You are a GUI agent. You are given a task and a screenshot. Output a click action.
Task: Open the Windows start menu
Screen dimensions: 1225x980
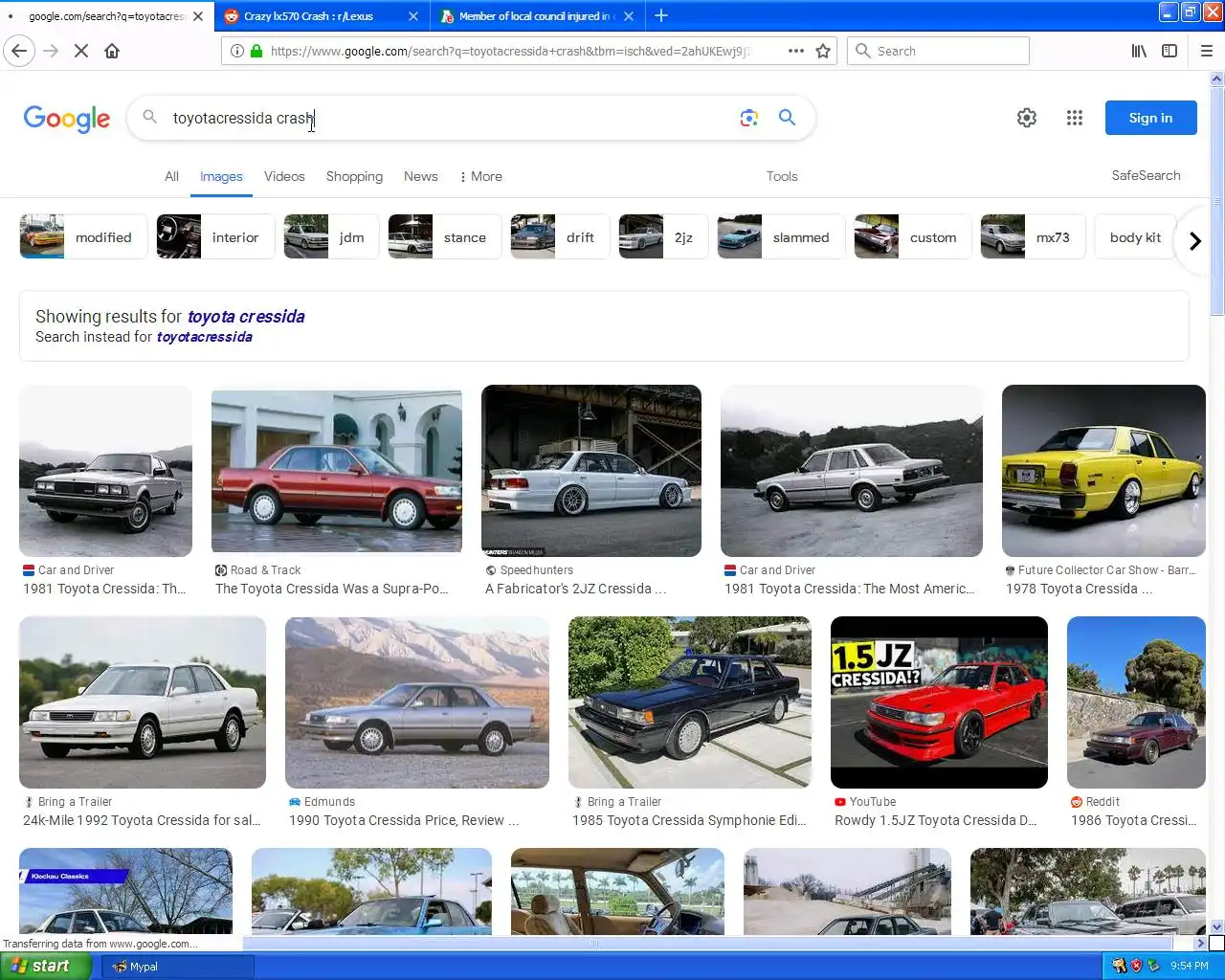tap(46, 966)
